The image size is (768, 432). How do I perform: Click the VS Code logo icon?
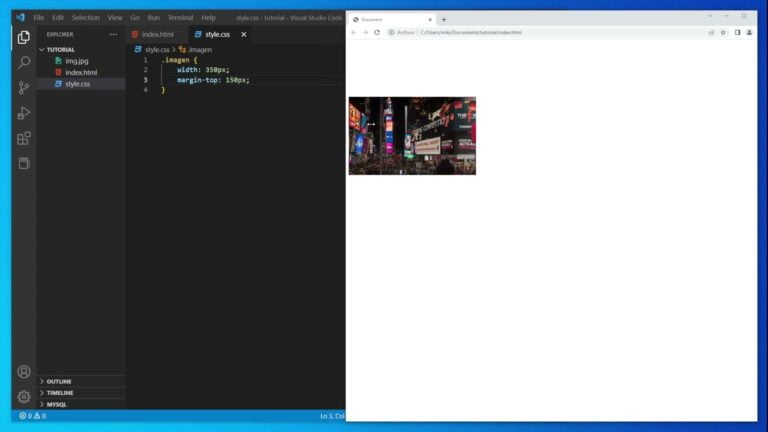point(20,18)
